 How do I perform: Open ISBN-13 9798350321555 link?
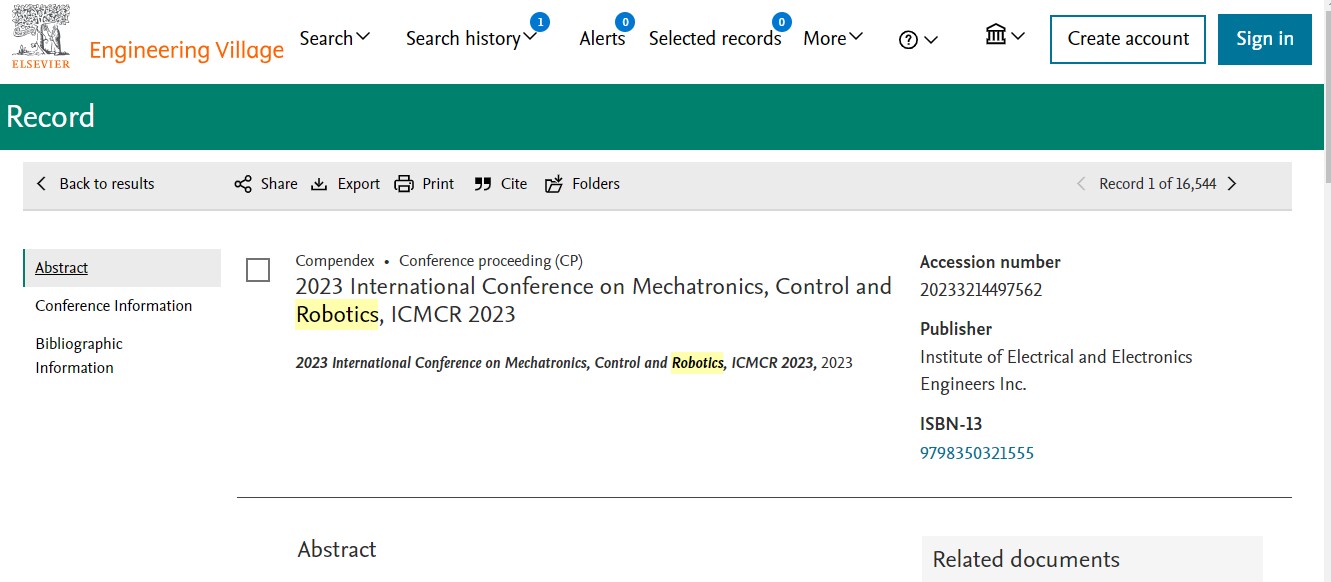pos(977,453)
